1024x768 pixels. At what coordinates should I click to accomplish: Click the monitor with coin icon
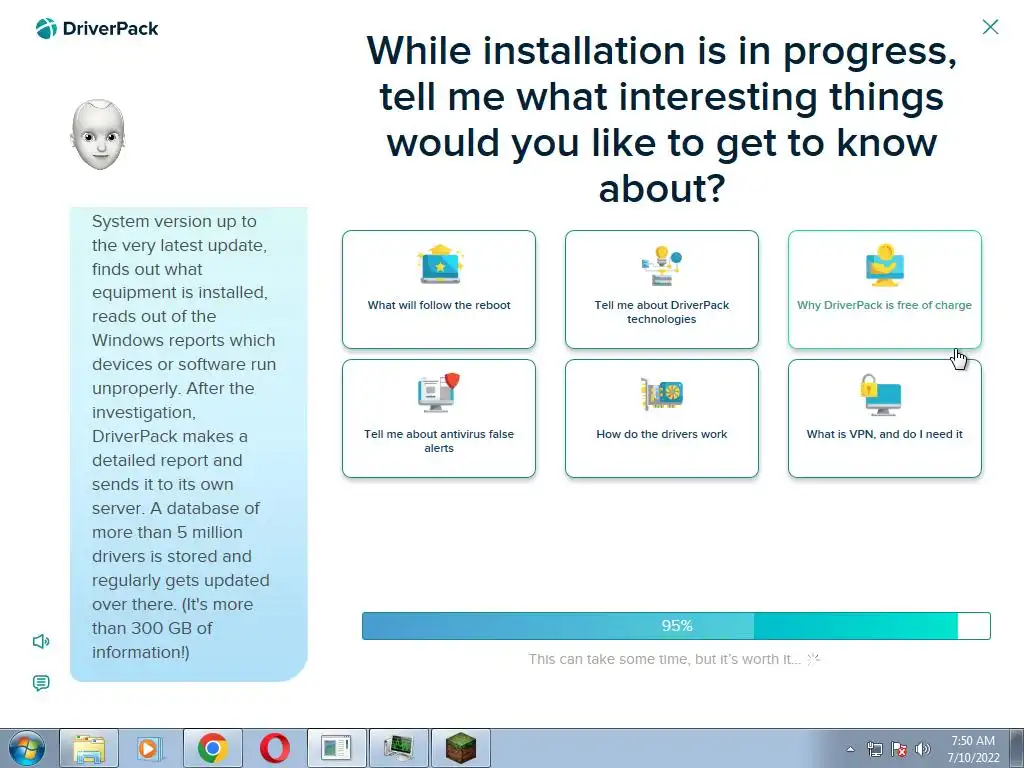[884, 265]
